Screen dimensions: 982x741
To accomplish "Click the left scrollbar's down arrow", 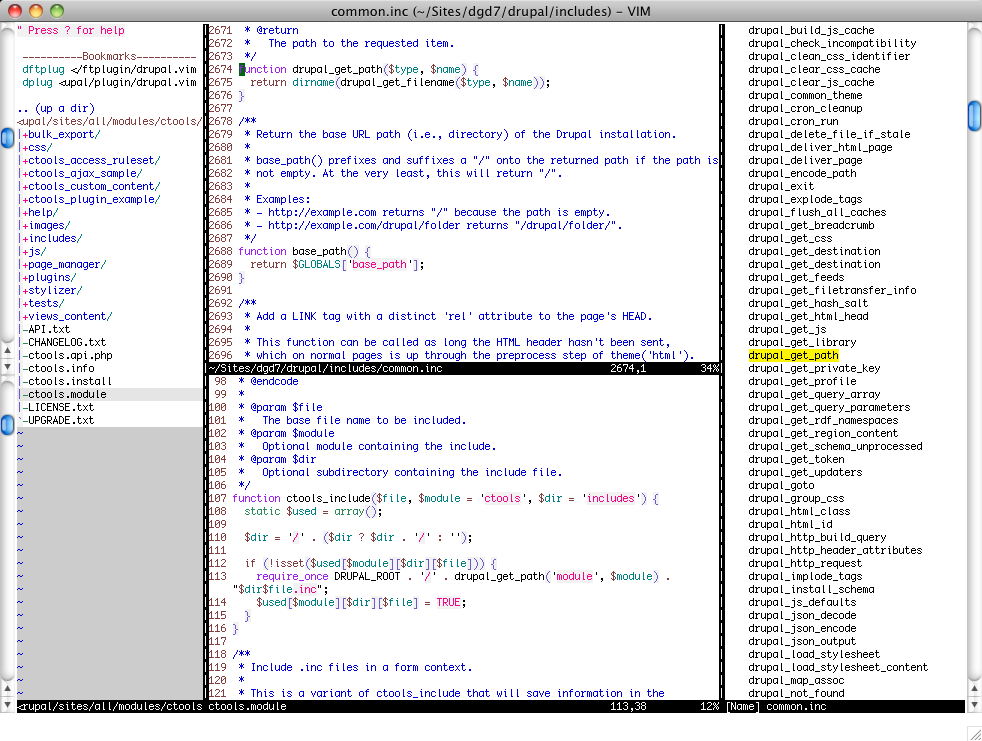I will (7, 705).
